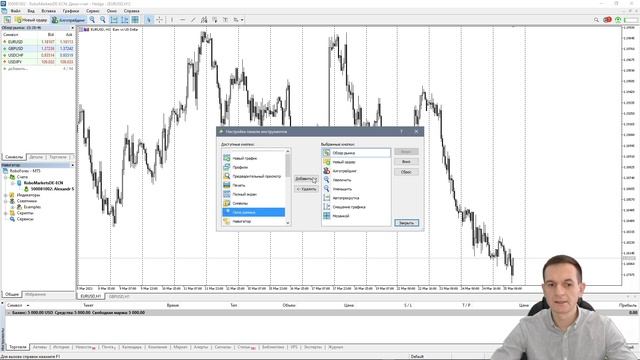The width and height of the screenshot is (640, 360).
Task: Expand the Indicators (Индикаторы) tree node
Action: [6, 195]
